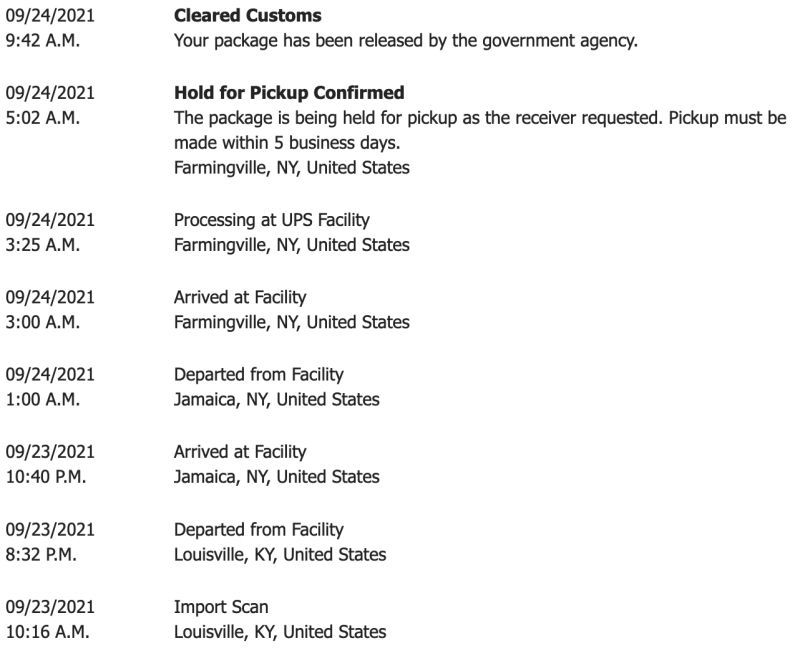The image size is (800, 666).
Task: Click the 5:02 A.M. timestamp
Action: coord(43,117)
